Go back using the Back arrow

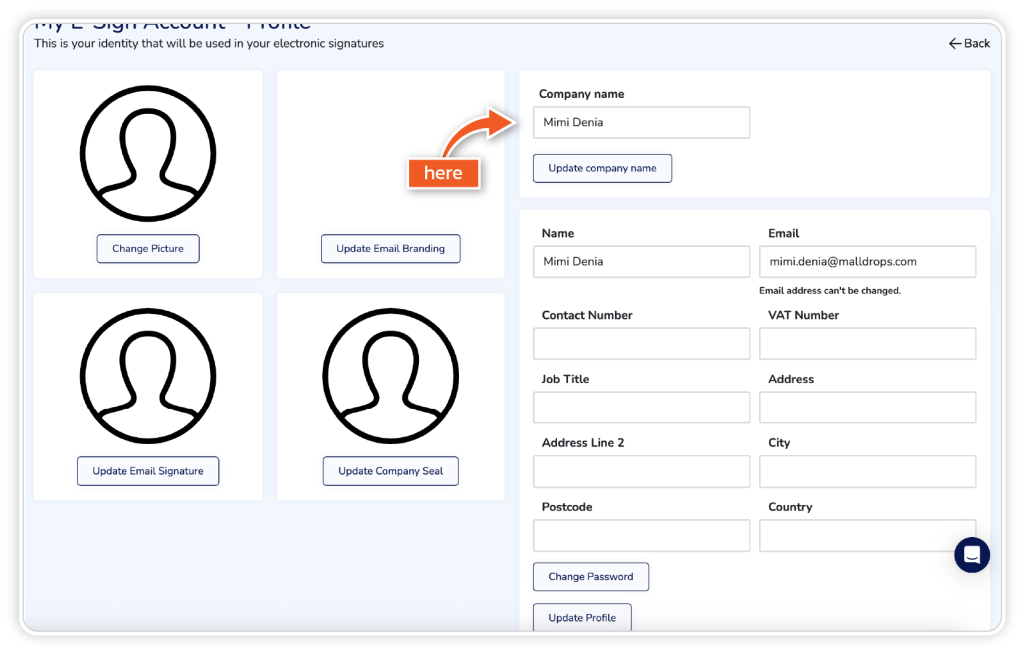969,43
